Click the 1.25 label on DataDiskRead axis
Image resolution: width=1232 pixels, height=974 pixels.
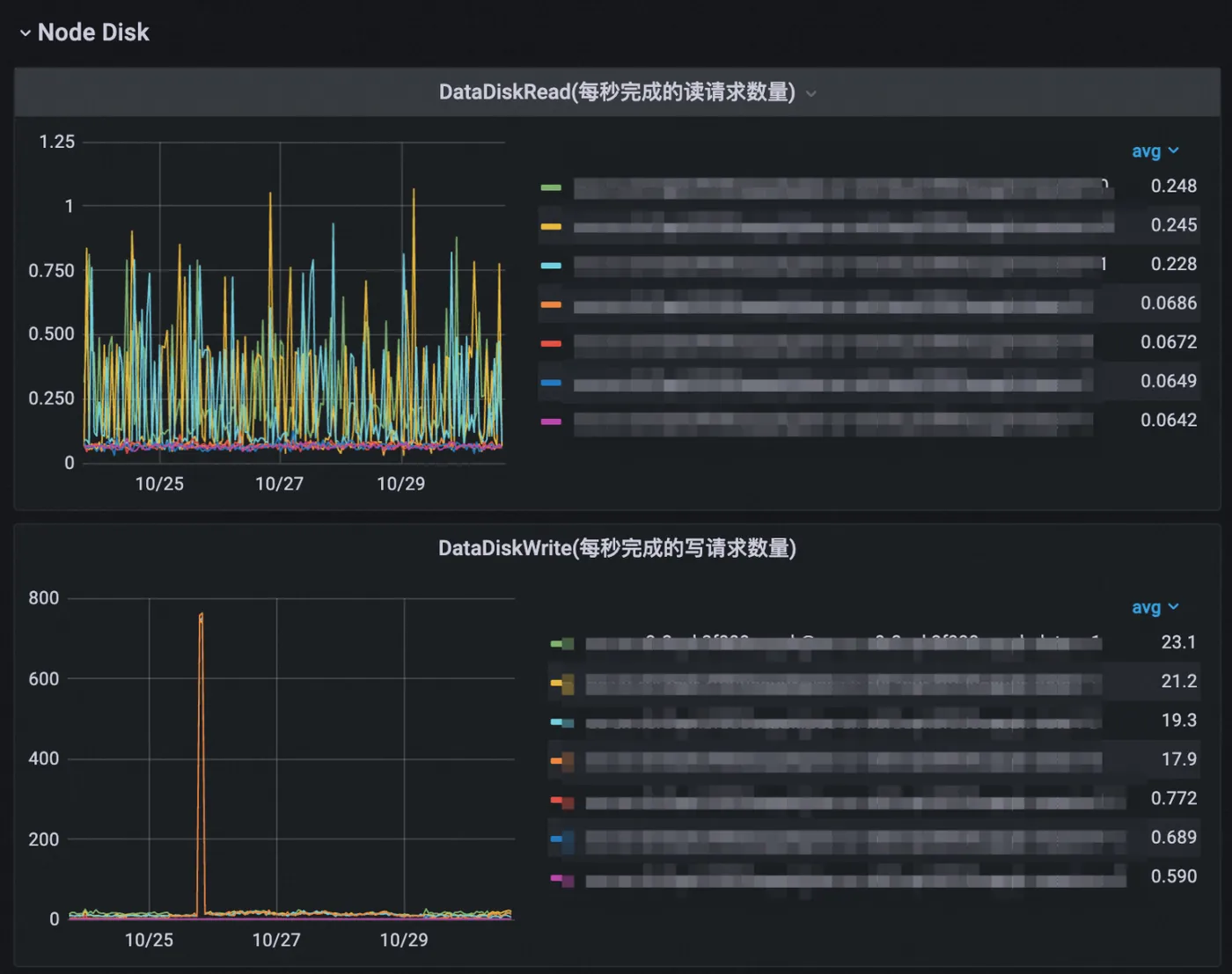click(57, 142)
